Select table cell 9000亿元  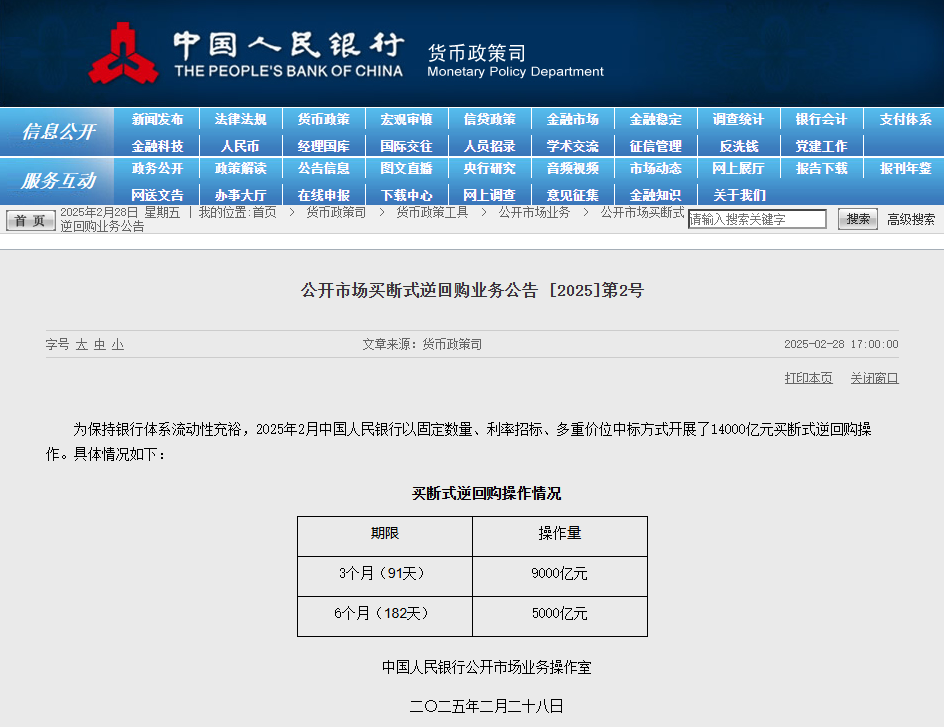tap(560, 576)
